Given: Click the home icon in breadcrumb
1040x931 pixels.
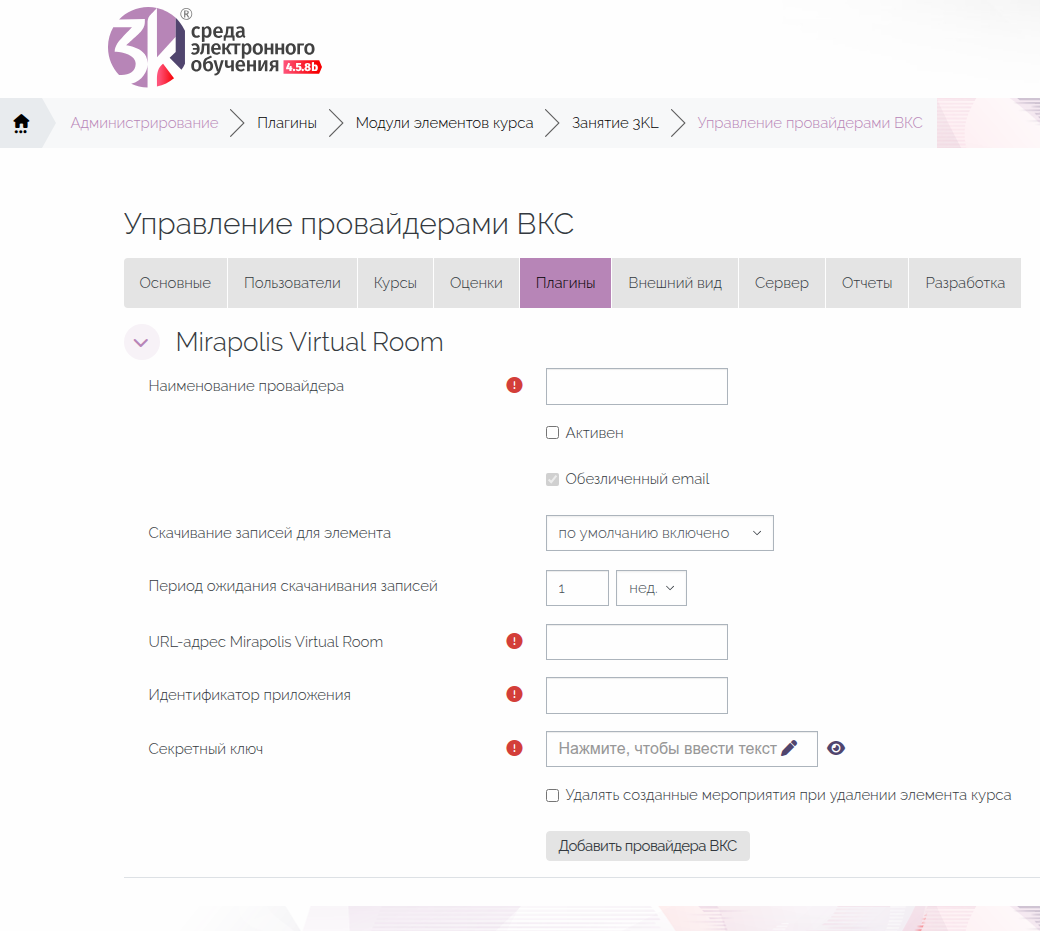Looking at the screenshot, I should pyautogui.click(x=21, y=123).
